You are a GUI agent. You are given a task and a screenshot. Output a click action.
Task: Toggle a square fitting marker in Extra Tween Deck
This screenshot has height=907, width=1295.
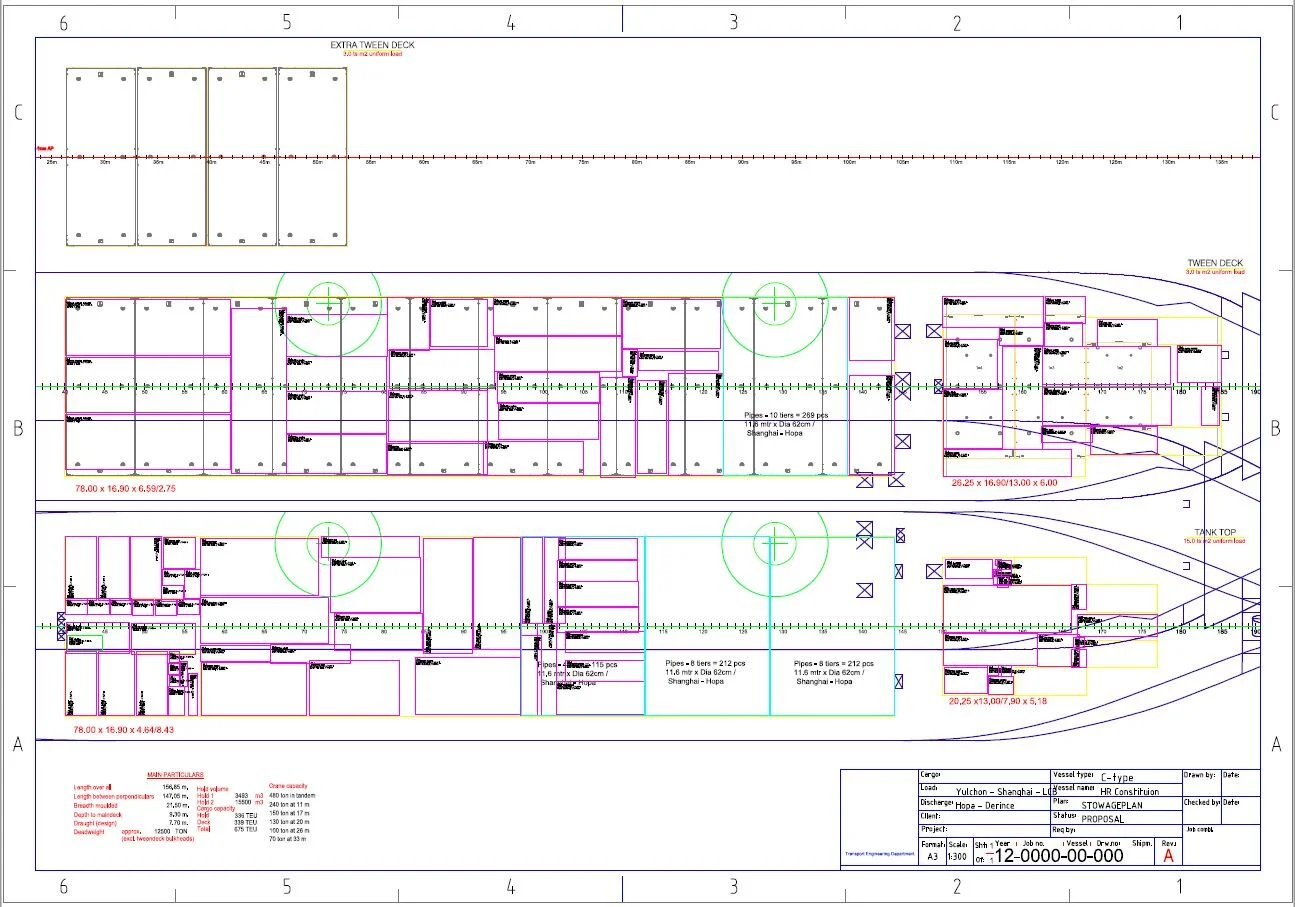(x=100, y=75)
